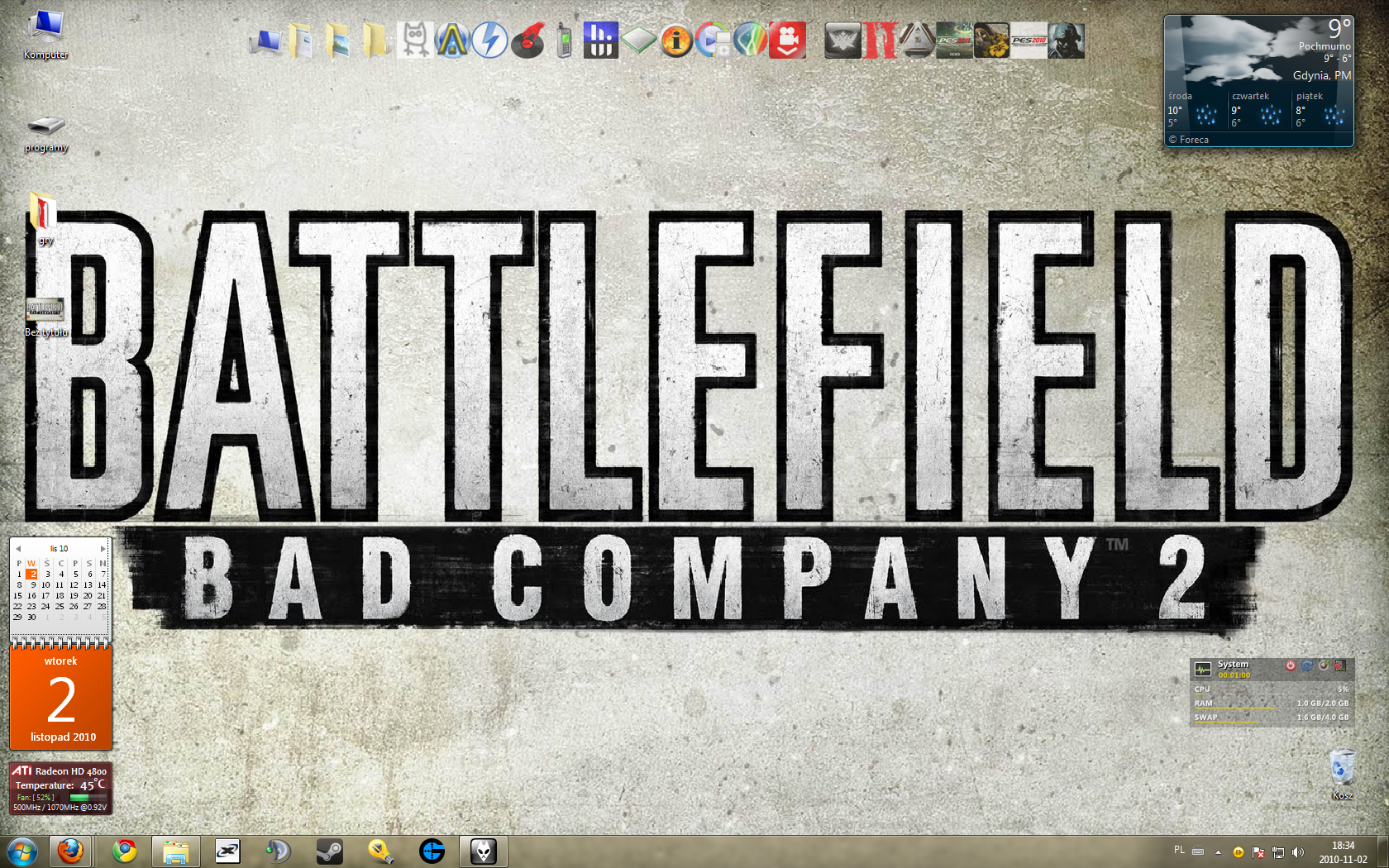This screenshot has width=1389, height=868.
Task: Launch the Xfire icon in taskbar
Action: [x=227, y=851]
